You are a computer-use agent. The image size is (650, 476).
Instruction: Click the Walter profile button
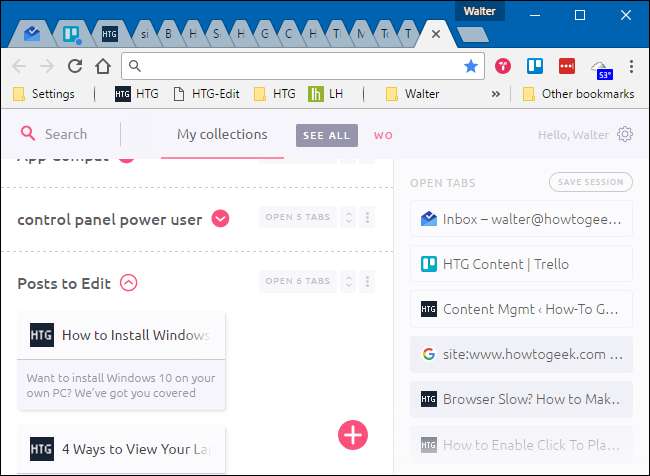[x=480, y=11]
